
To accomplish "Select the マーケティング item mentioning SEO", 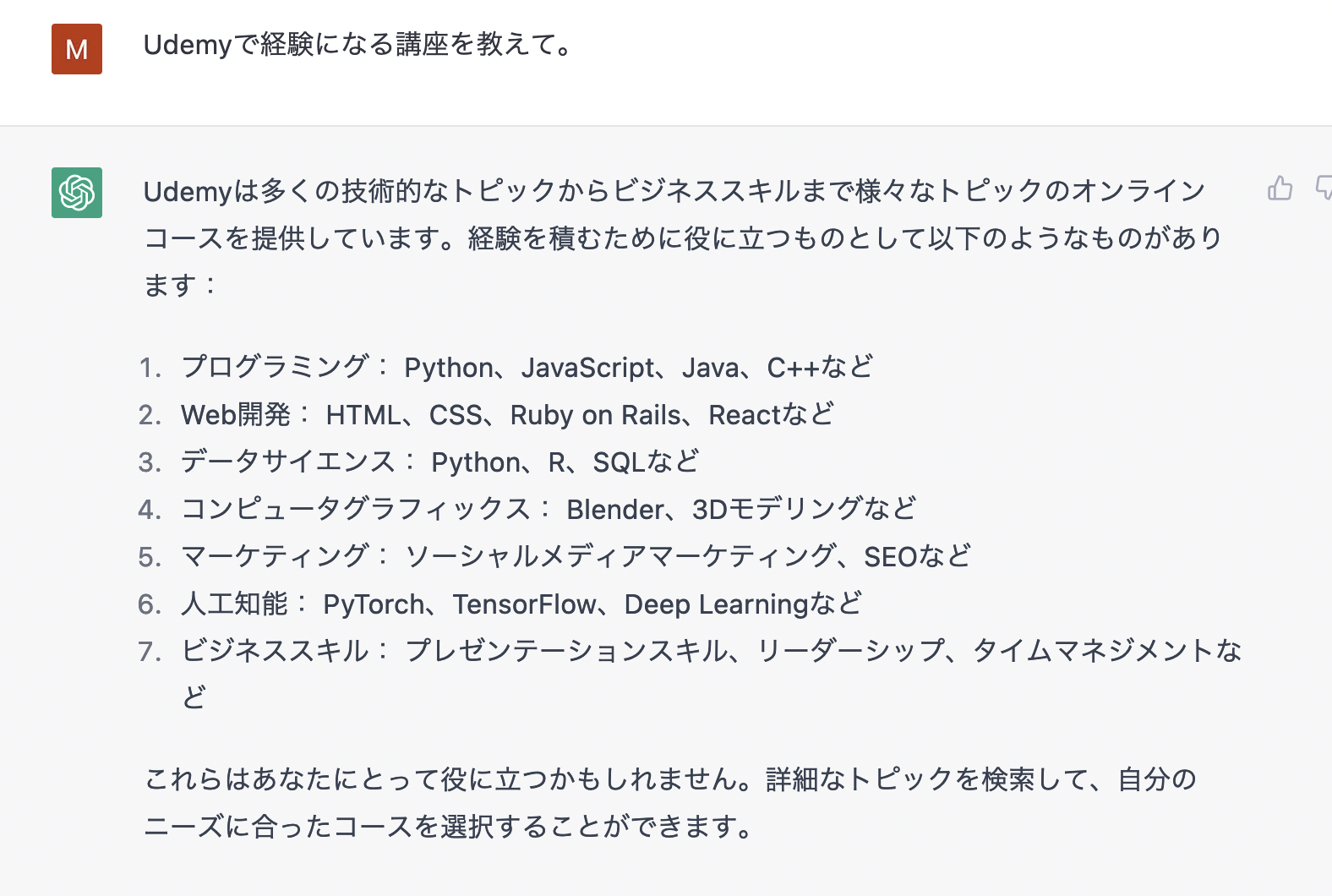I will tap(575, 556).
